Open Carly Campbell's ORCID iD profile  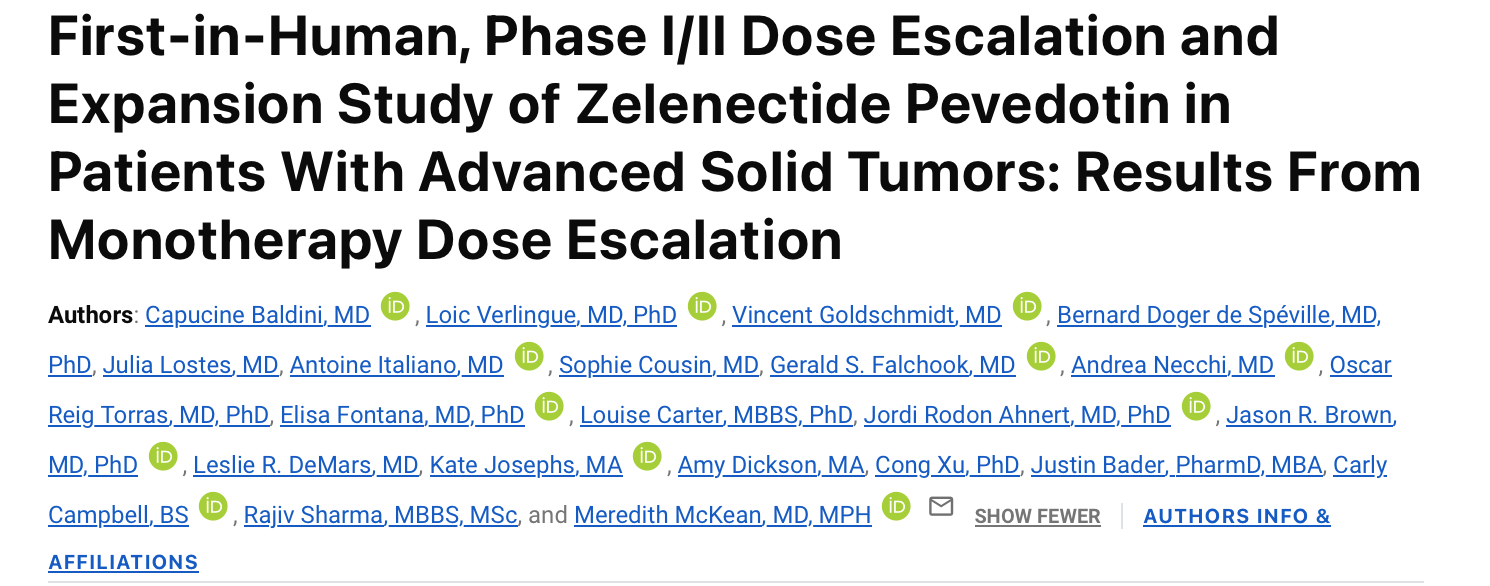coord(213,507)
